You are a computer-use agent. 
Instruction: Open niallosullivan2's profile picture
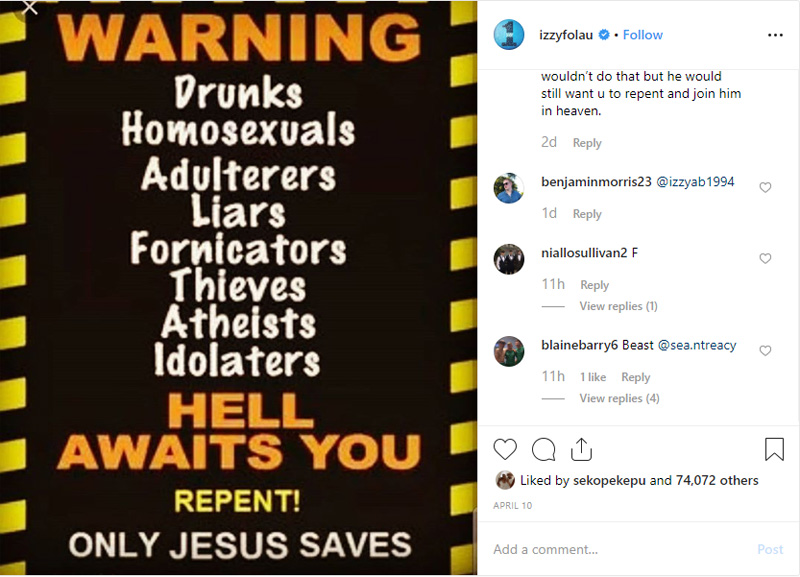click(509, 259)
